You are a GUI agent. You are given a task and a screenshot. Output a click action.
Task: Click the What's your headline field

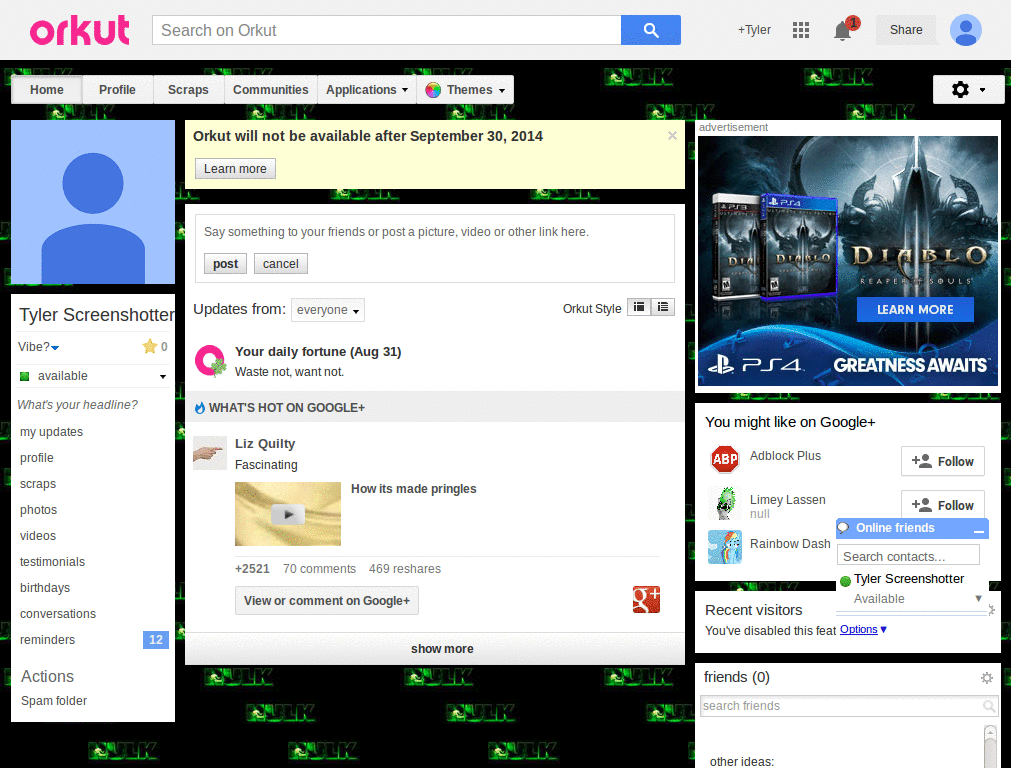click(x=78, y=405)
